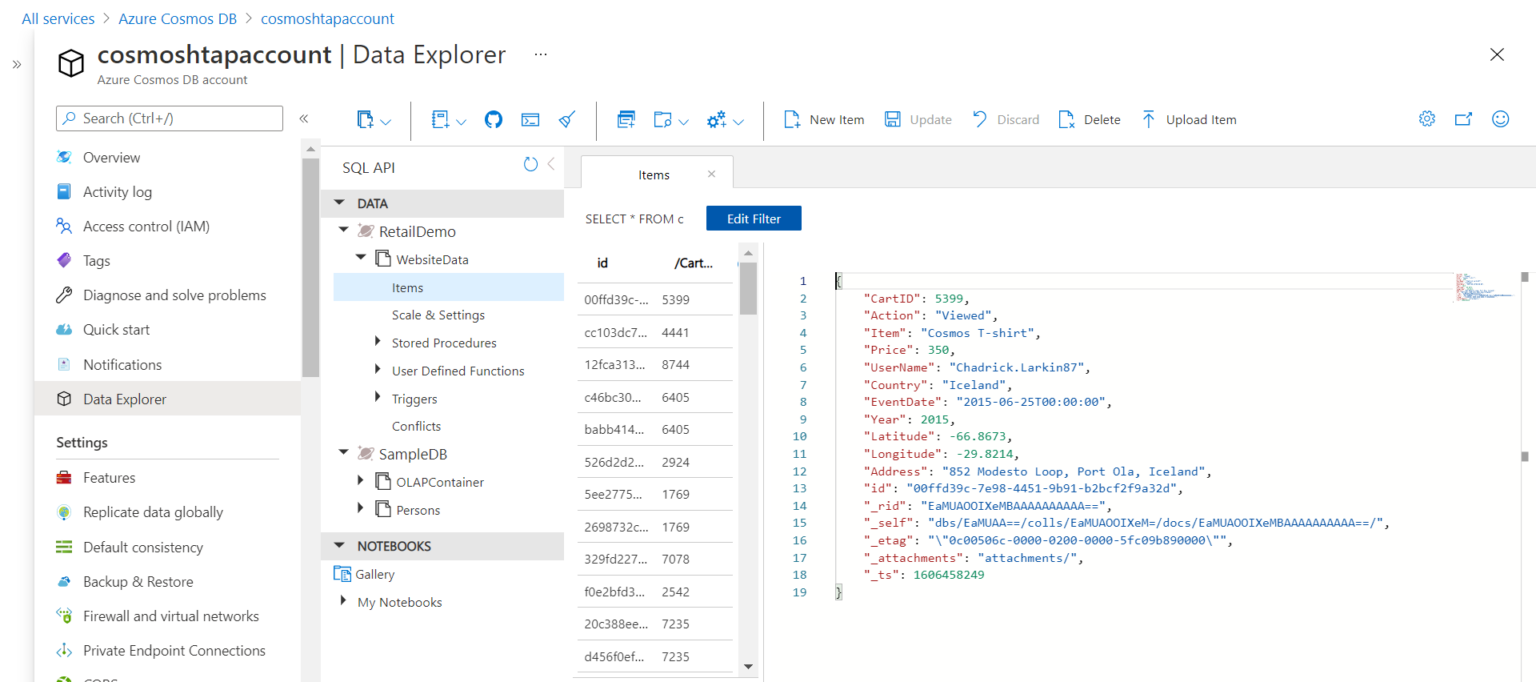Launch the integrated terminal icon

point(531,119)
